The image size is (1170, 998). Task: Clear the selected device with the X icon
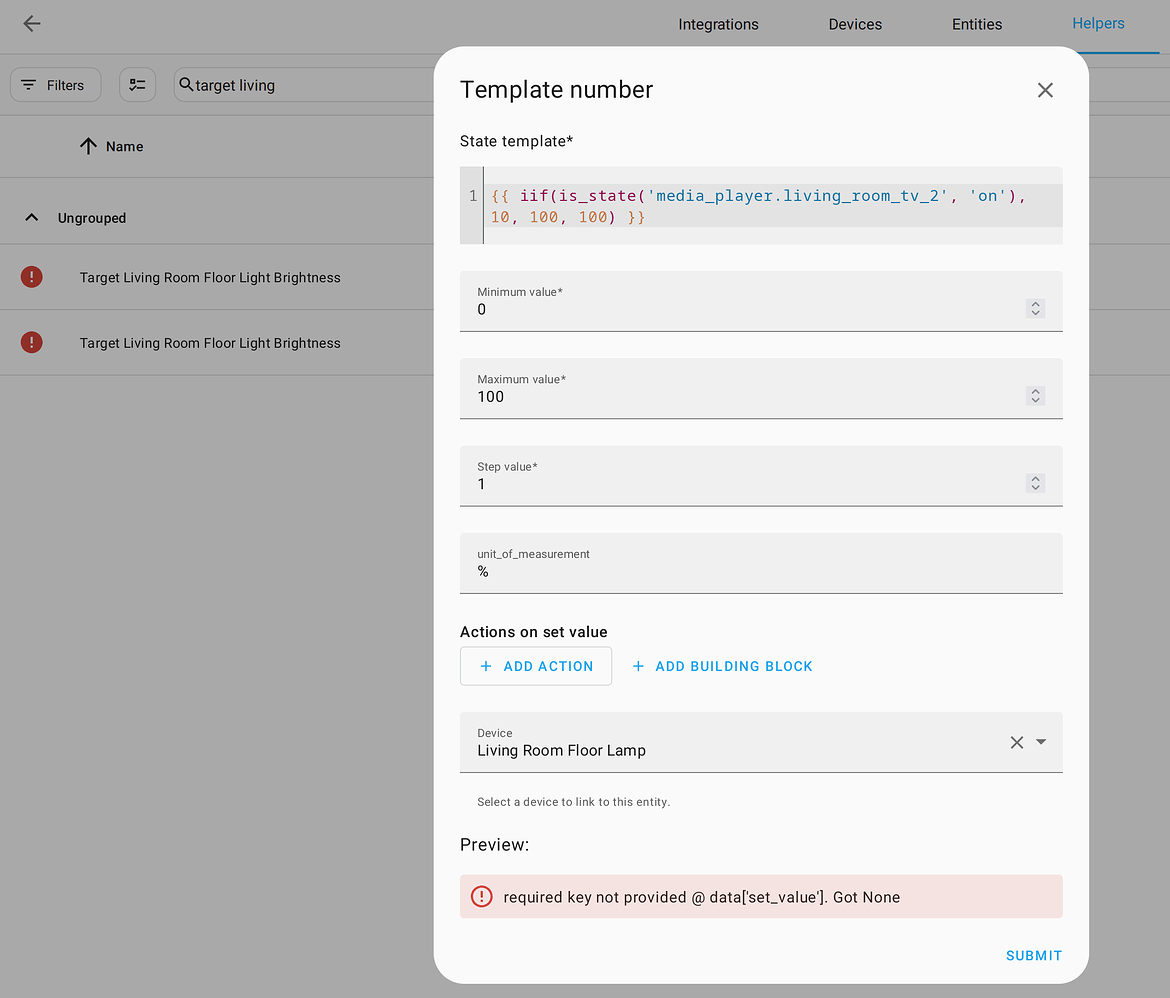coord(1017,742)
